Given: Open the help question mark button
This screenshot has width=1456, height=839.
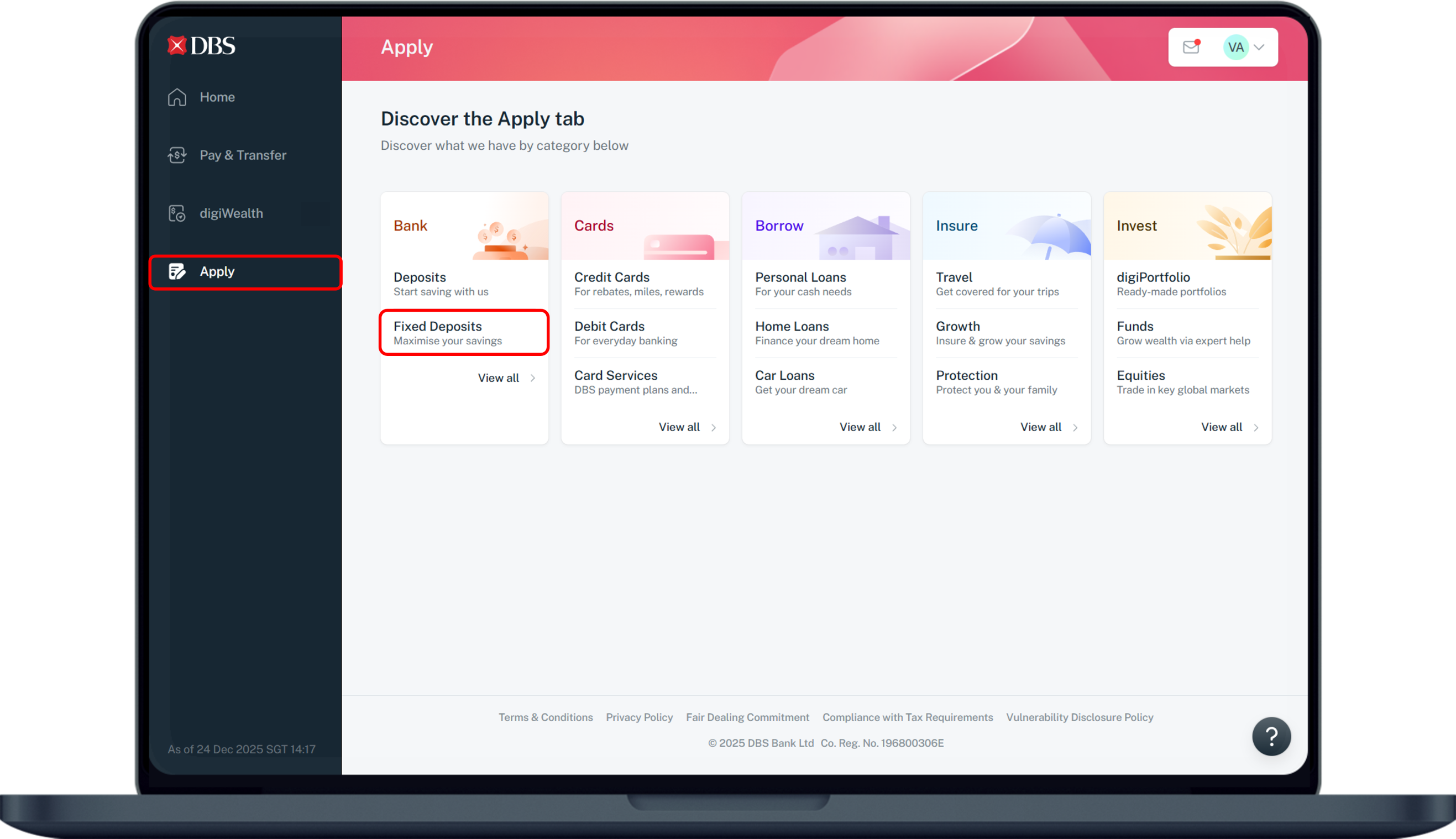Looking at the screenshot, I should 1271,736.
